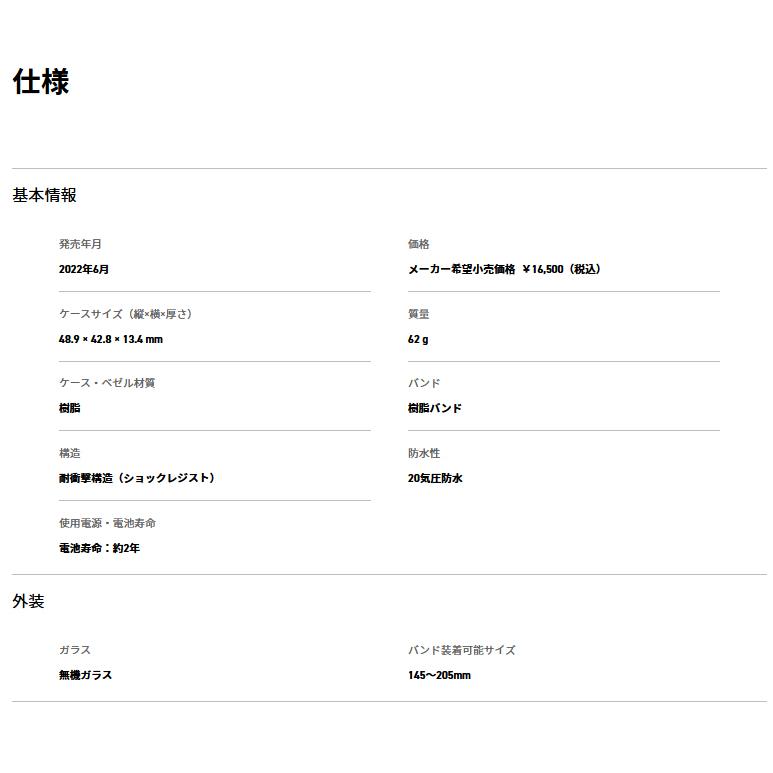The height and width of the screenshot is (773, 773).
Task: Select the 2022年6月 release date value
Action: coord(84,269)
